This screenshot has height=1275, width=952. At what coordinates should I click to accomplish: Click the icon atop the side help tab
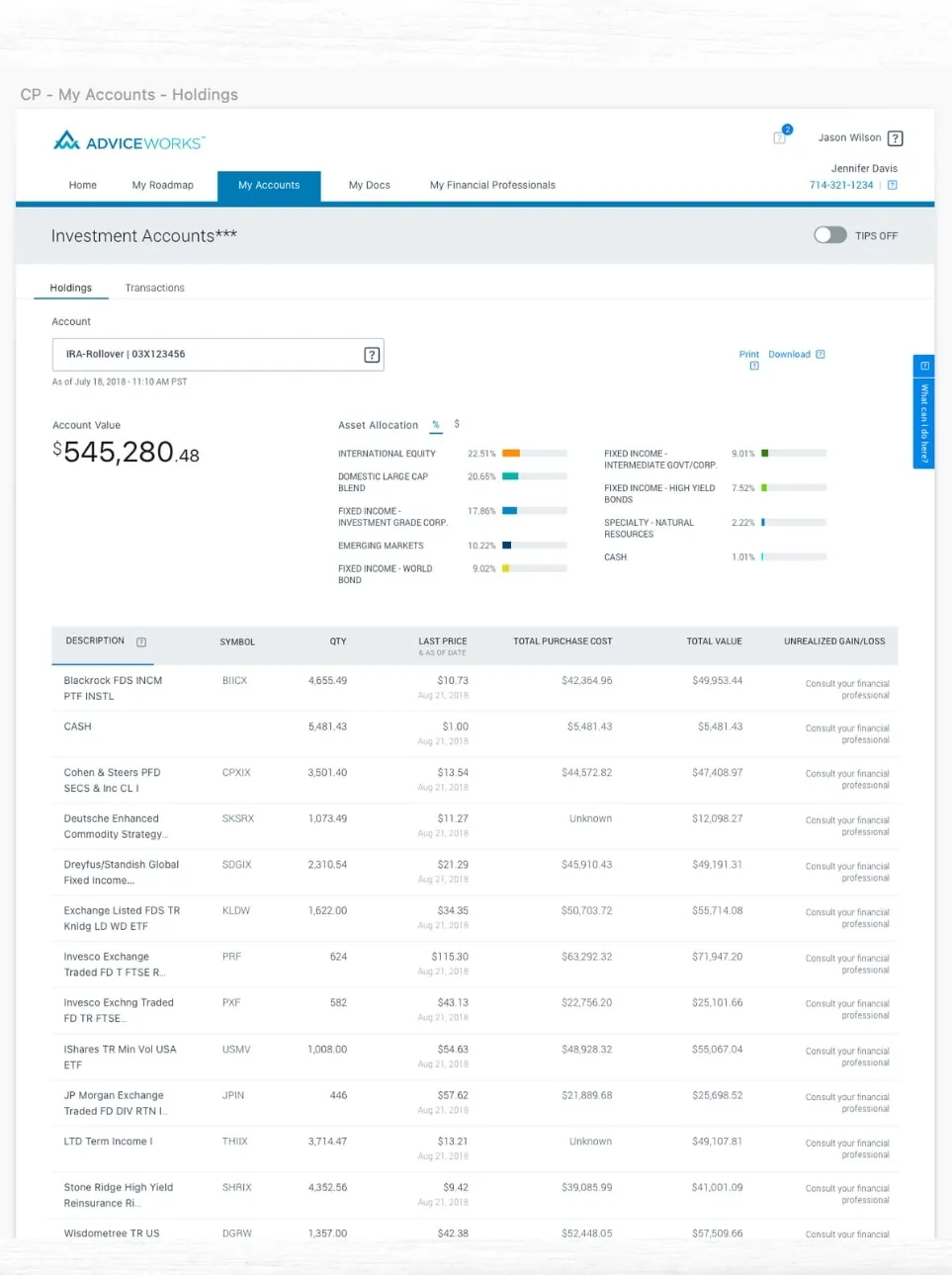point(924,366)
